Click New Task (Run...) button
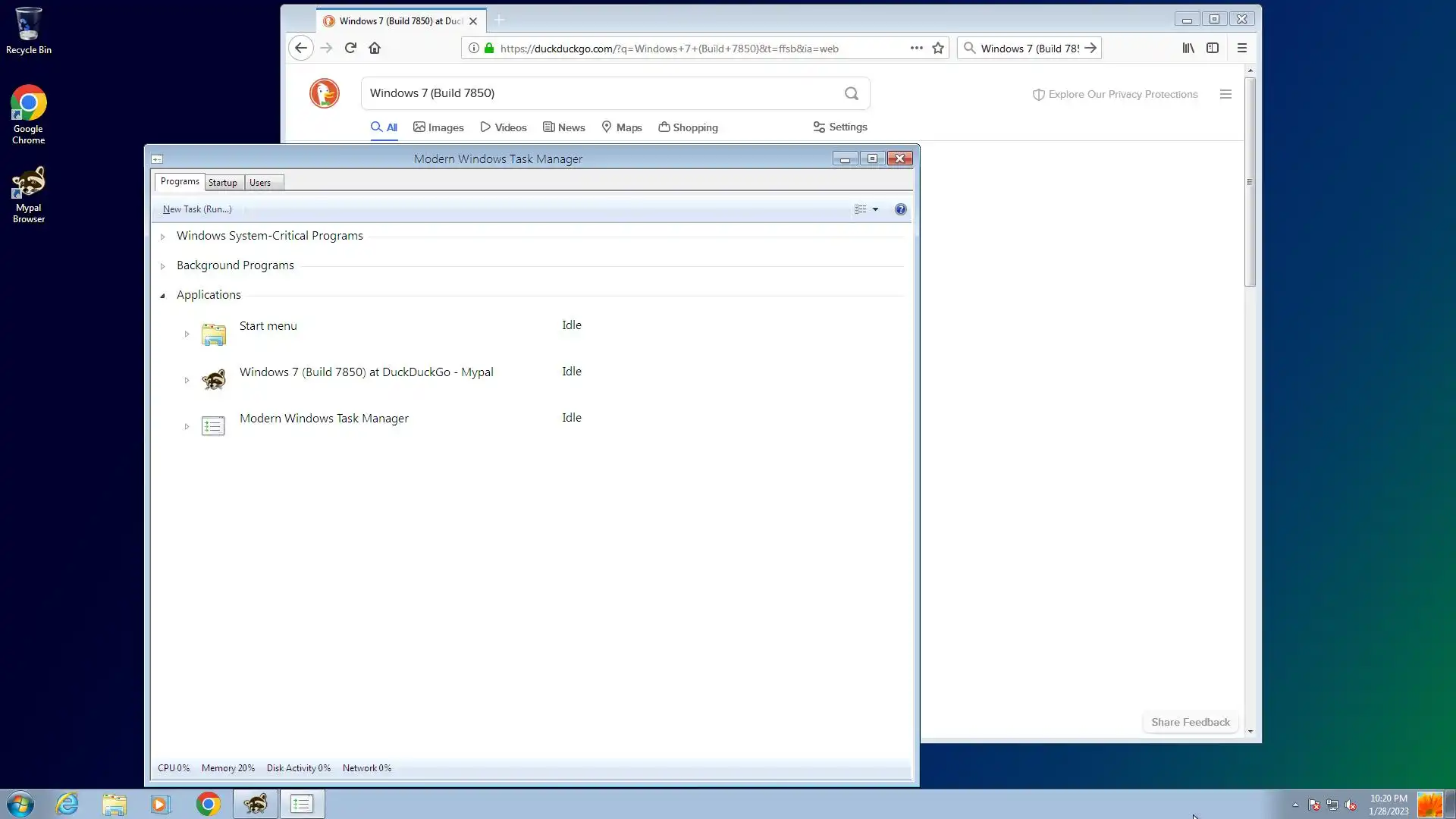Image resolution: width=1456 pixels, height=819 pixels. click(x=197, y=209)
